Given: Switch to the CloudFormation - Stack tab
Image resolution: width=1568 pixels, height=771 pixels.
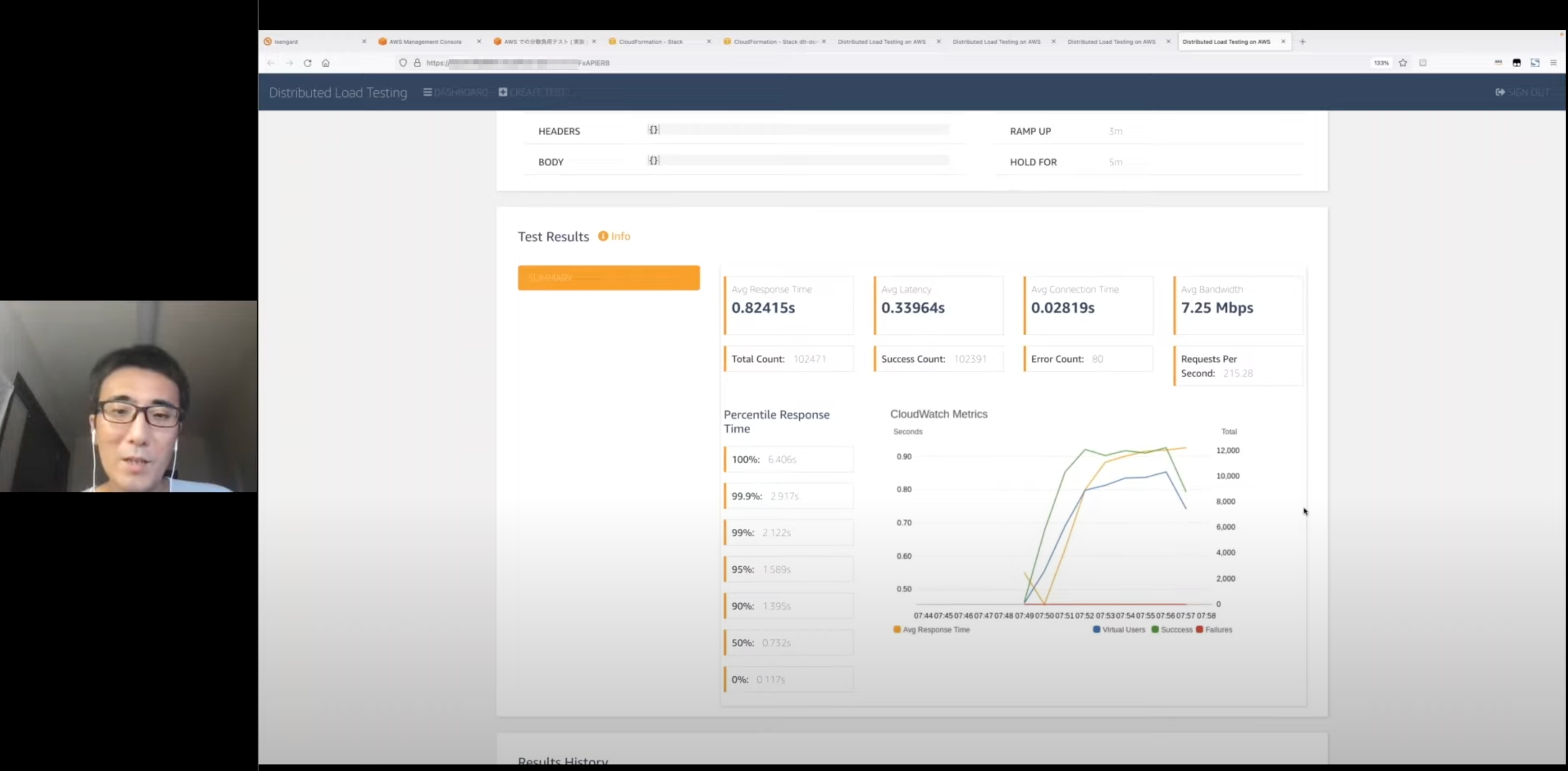Looking at the screenshot, I should (x=650, y=42).
